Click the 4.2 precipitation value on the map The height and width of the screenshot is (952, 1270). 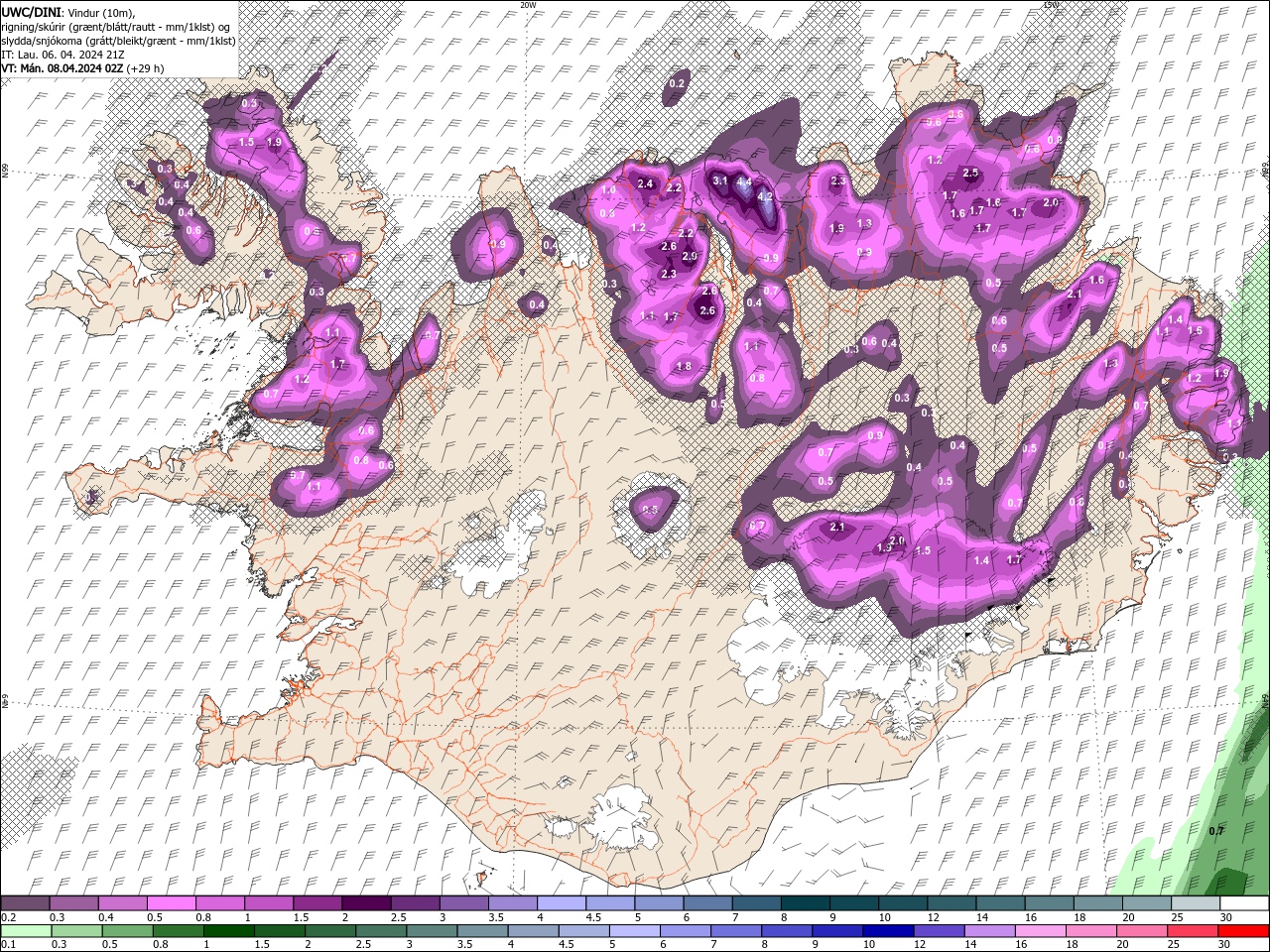765,196
